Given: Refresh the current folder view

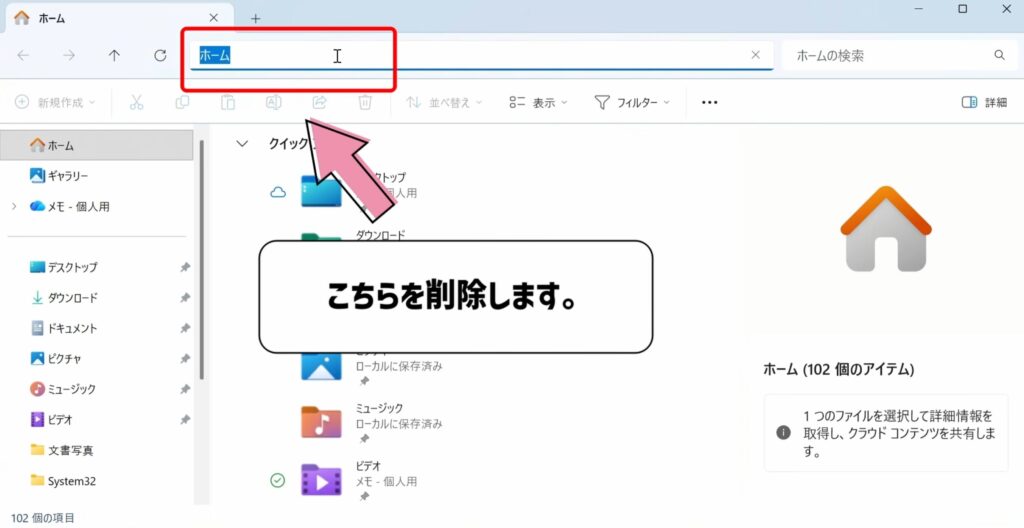Looking at the screenshot, I should pyautogui.click(x=160, y=56).
